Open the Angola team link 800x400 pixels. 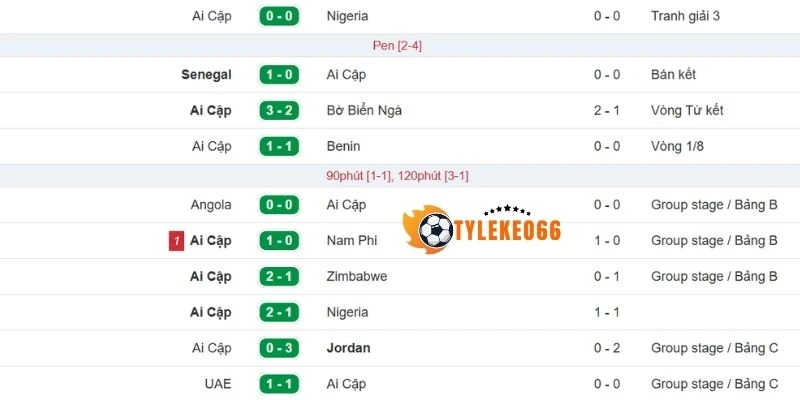(x=210, y=205)
